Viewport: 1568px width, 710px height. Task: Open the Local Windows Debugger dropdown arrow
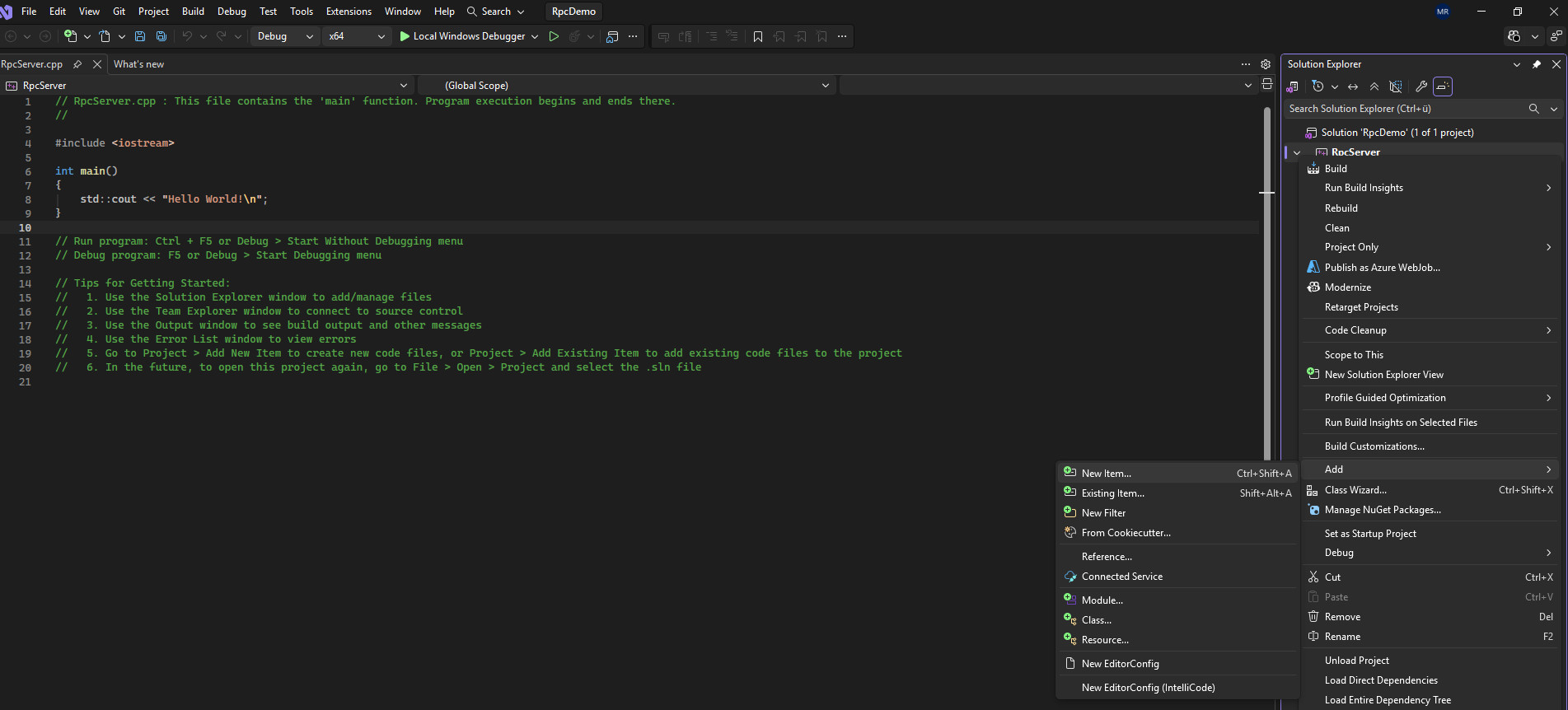pos(535,36)
